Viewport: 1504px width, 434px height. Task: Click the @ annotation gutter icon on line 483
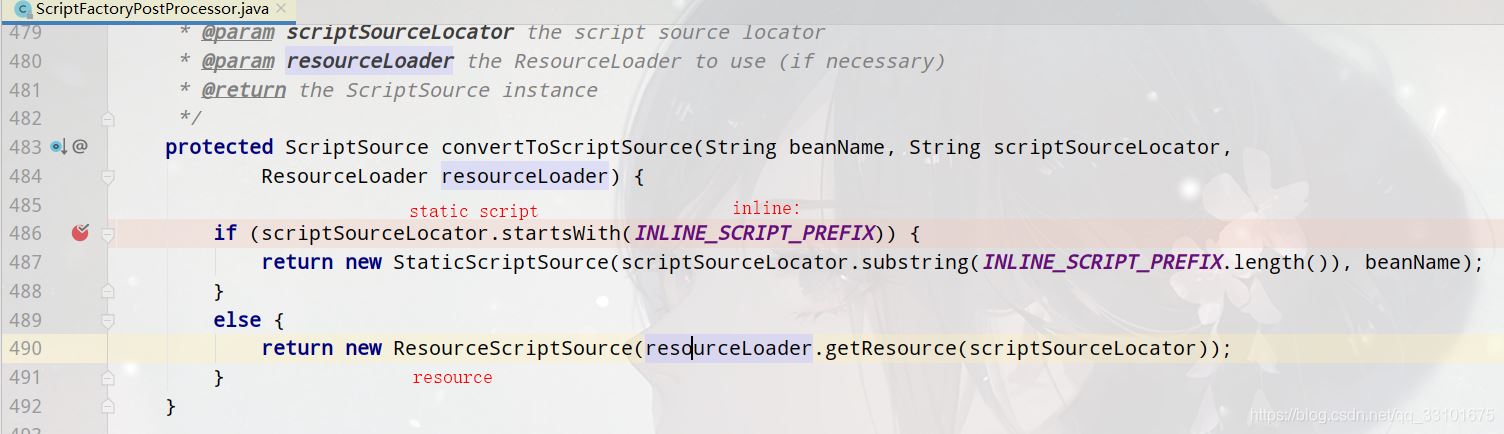(x=80, y=147)
